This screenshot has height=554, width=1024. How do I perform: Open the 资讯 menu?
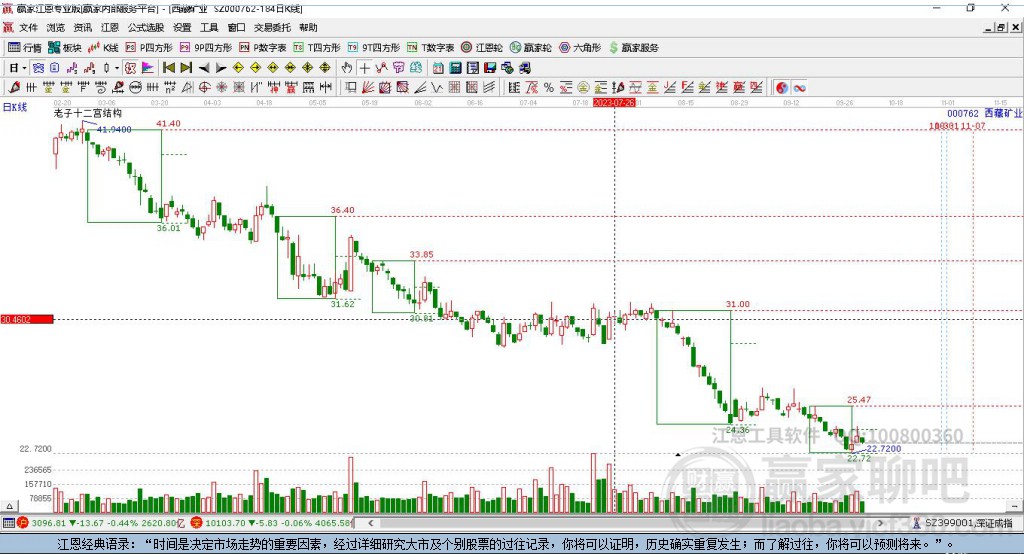[82, 27]
